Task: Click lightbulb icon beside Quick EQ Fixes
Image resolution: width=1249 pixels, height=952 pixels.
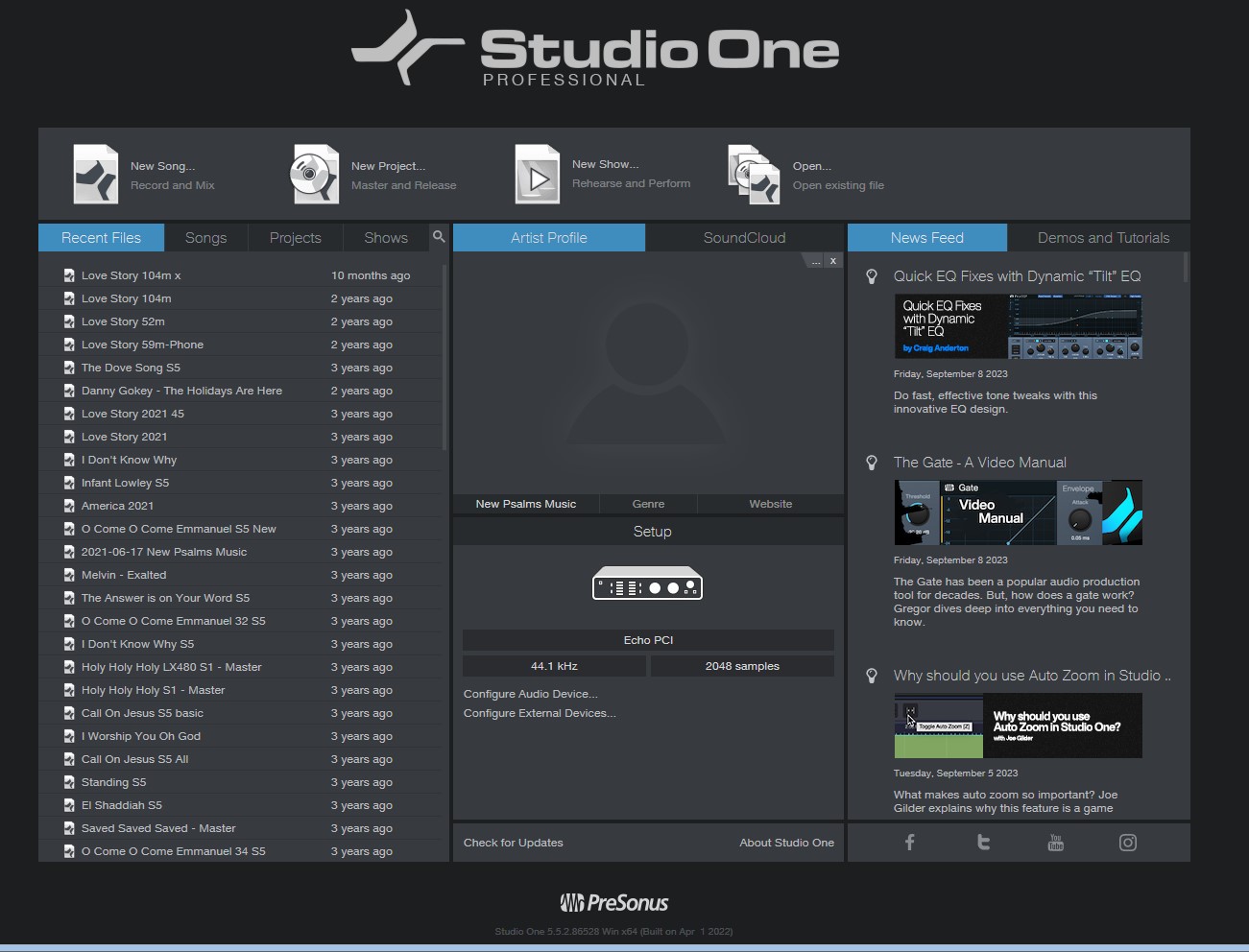Action: coord(872,276)
